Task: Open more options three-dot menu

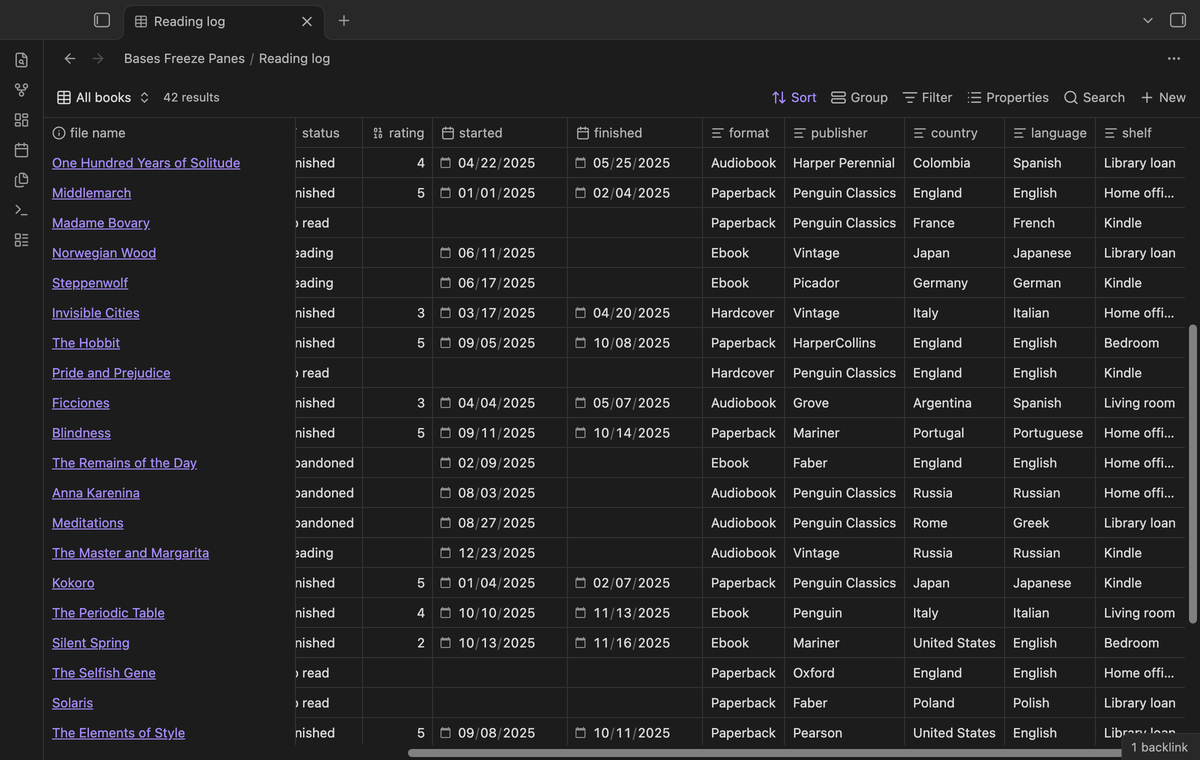Action: (1174, 58)
